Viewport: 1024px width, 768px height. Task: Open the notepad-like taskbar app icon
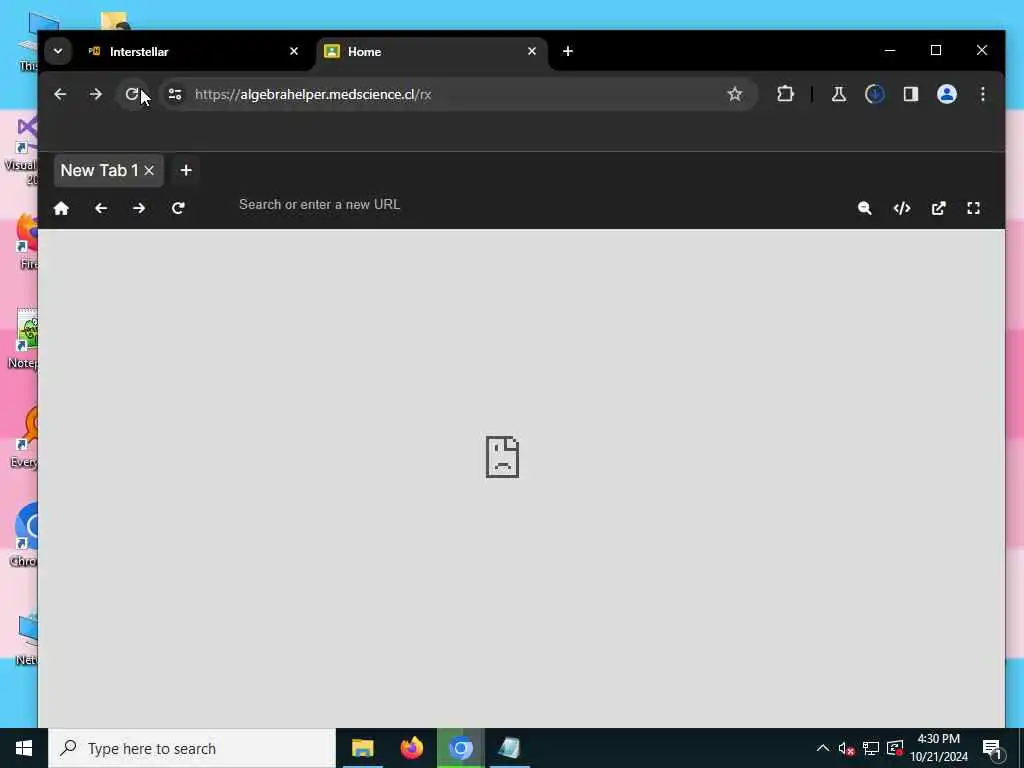[509, 748]
